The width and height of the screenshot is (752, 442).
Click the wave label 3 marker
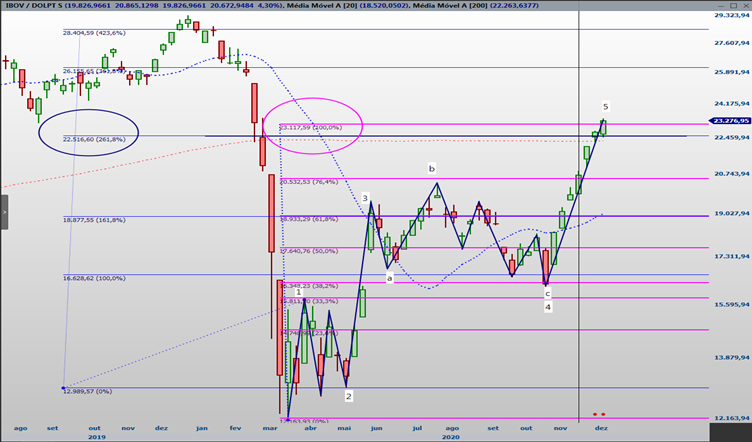pyautogui.click(x=365, y=198)
